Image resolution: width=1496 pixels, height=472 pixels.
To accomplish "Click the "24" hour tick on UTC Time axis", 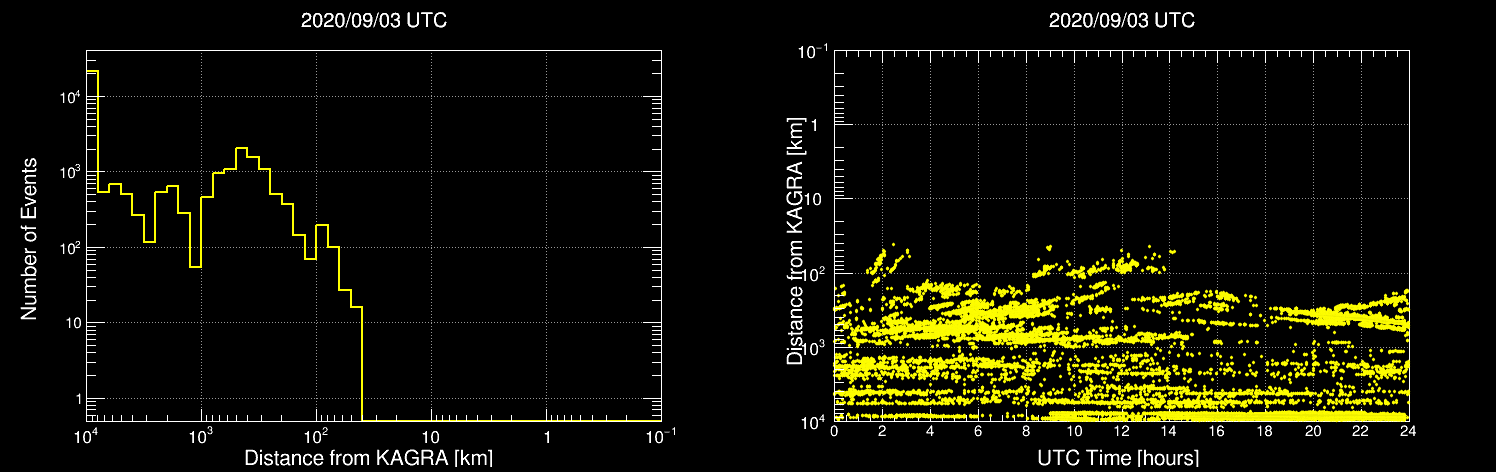I will [1408, 433].
